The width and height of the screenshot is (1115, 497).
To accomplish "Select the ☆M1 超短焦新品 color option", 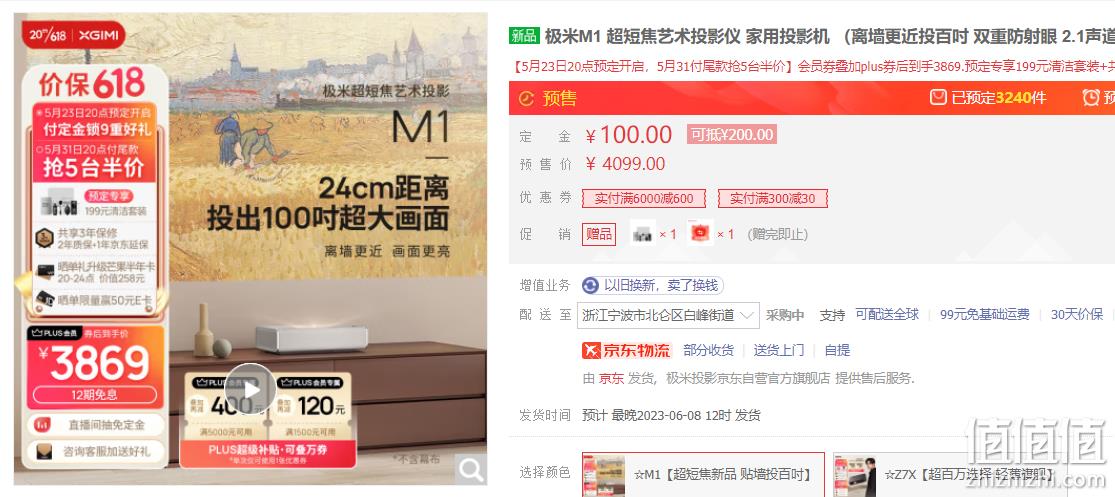I will [703, 474].
